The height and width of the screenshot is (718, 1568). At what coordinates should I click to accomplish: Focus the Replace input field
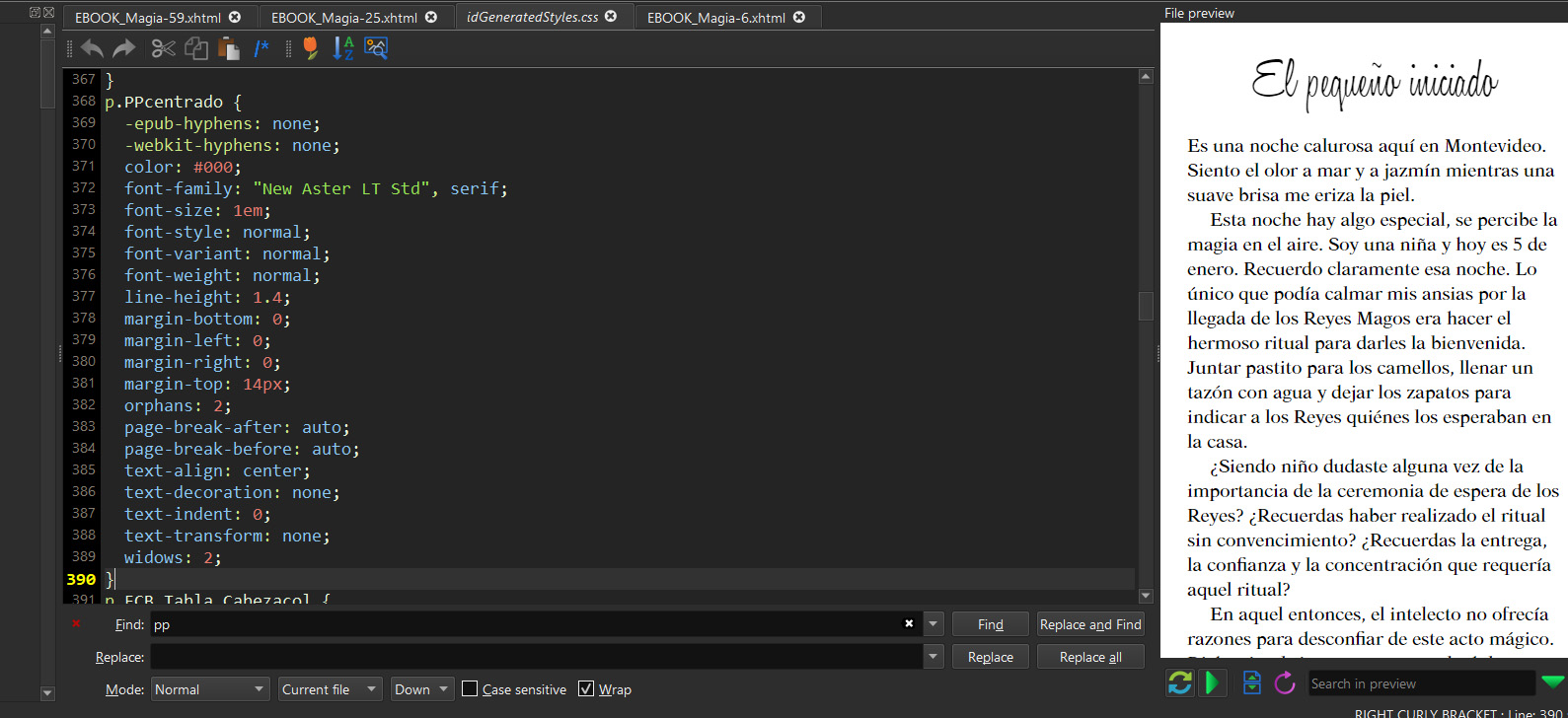[x=537, y=657]
